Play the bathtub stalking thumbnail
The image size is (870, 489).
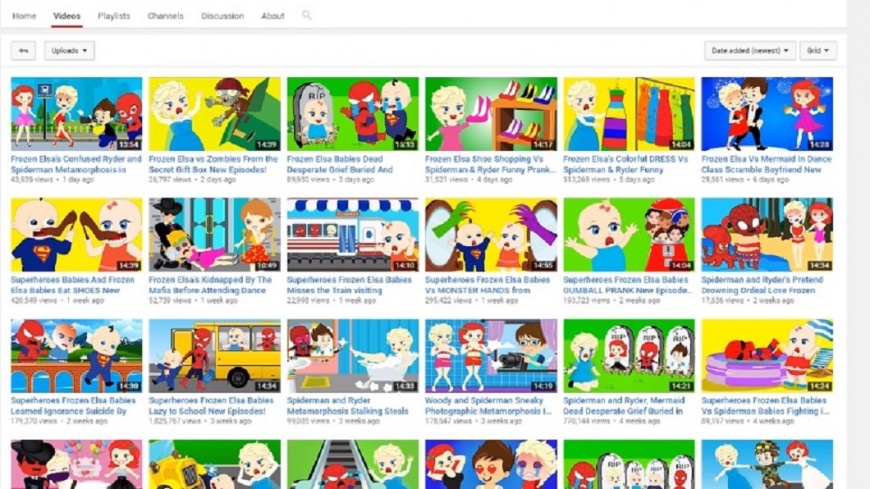point(352,355)
